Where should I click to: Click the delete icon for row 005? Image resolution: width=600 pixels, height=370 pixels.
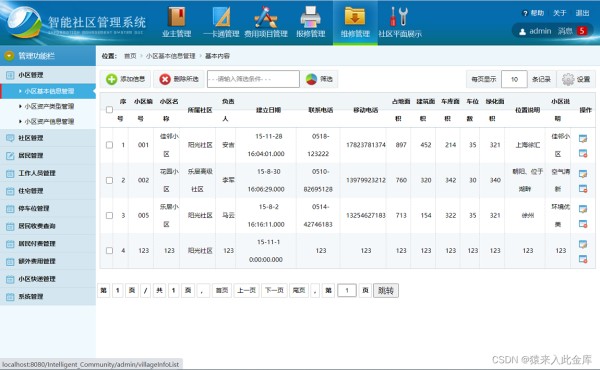click(583, 224)
